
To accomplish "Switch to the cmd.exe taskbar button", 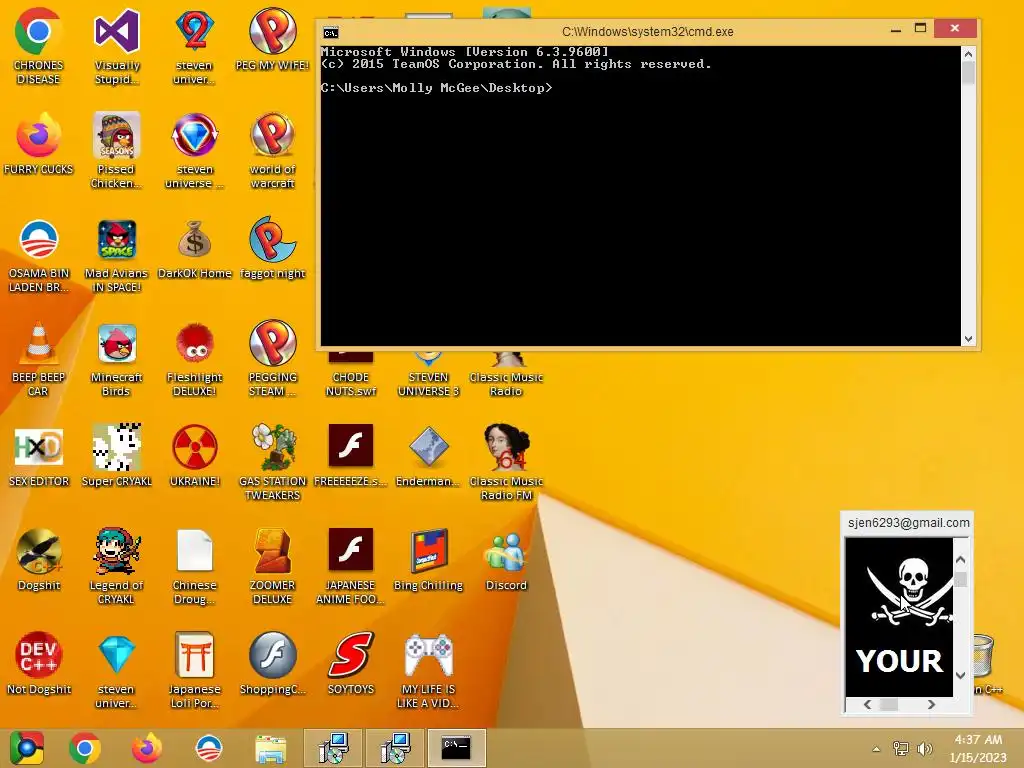I will (456, 748).
